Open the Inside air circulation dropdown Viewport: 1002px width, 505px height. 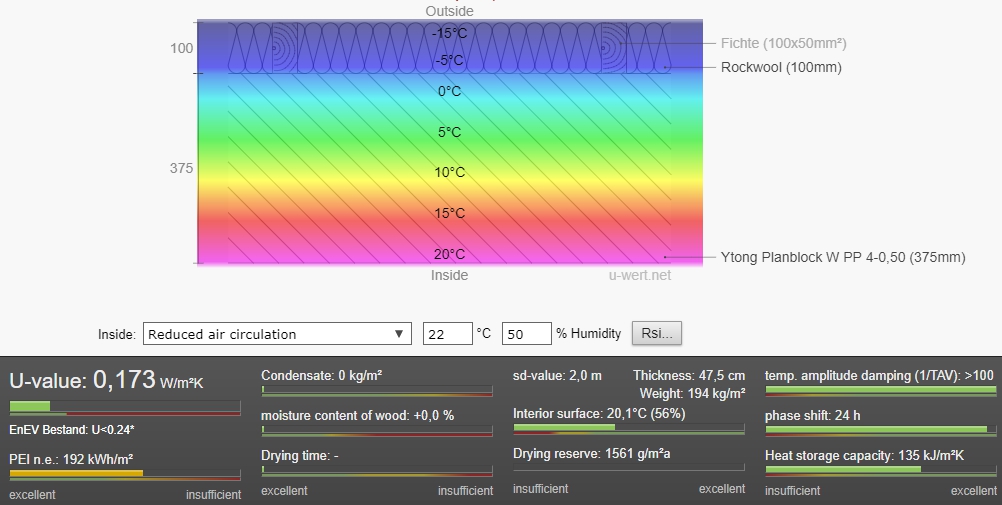(x=277, y=334)
